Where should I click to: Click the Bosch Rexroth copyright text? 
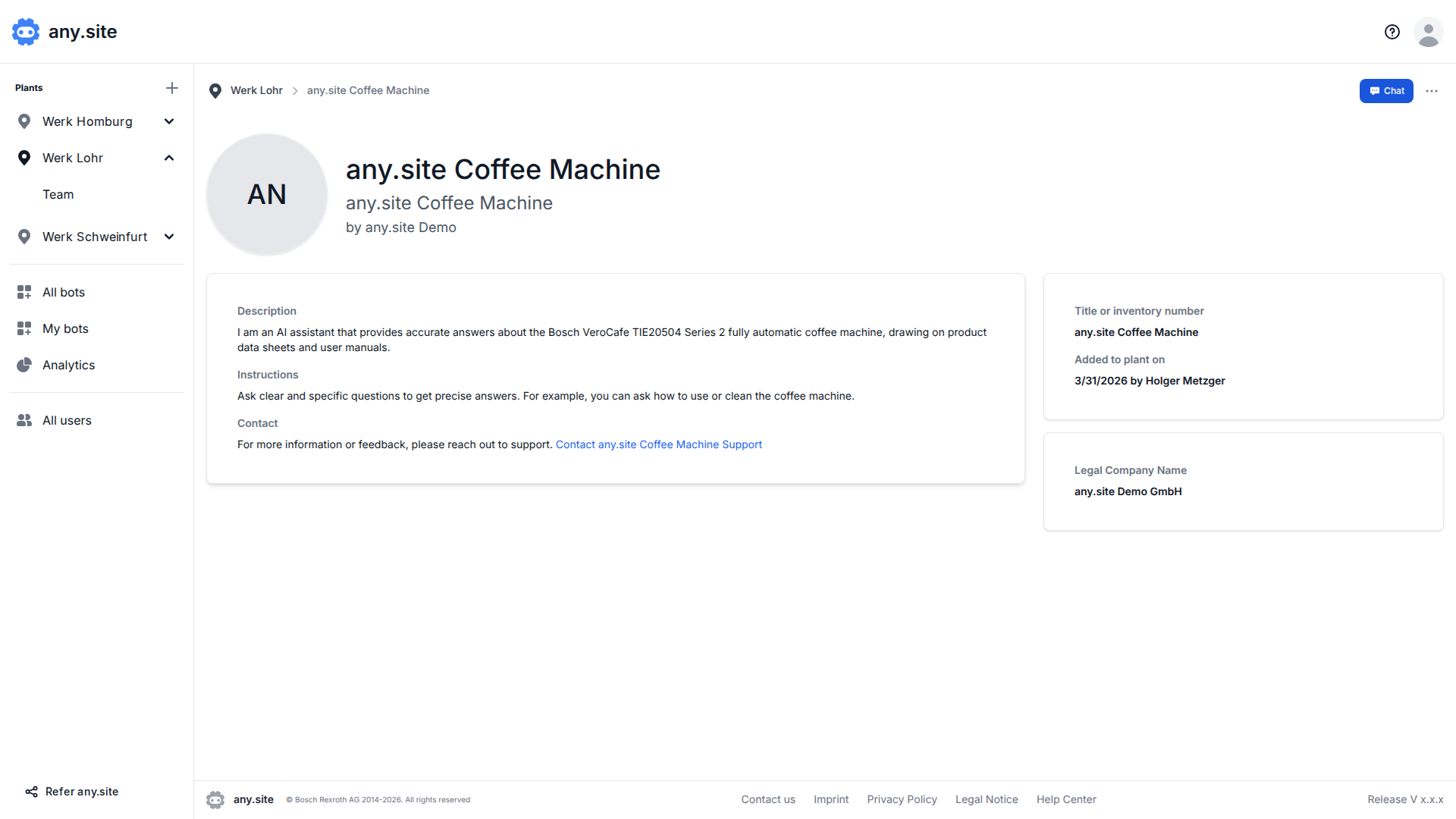(378, 800)
